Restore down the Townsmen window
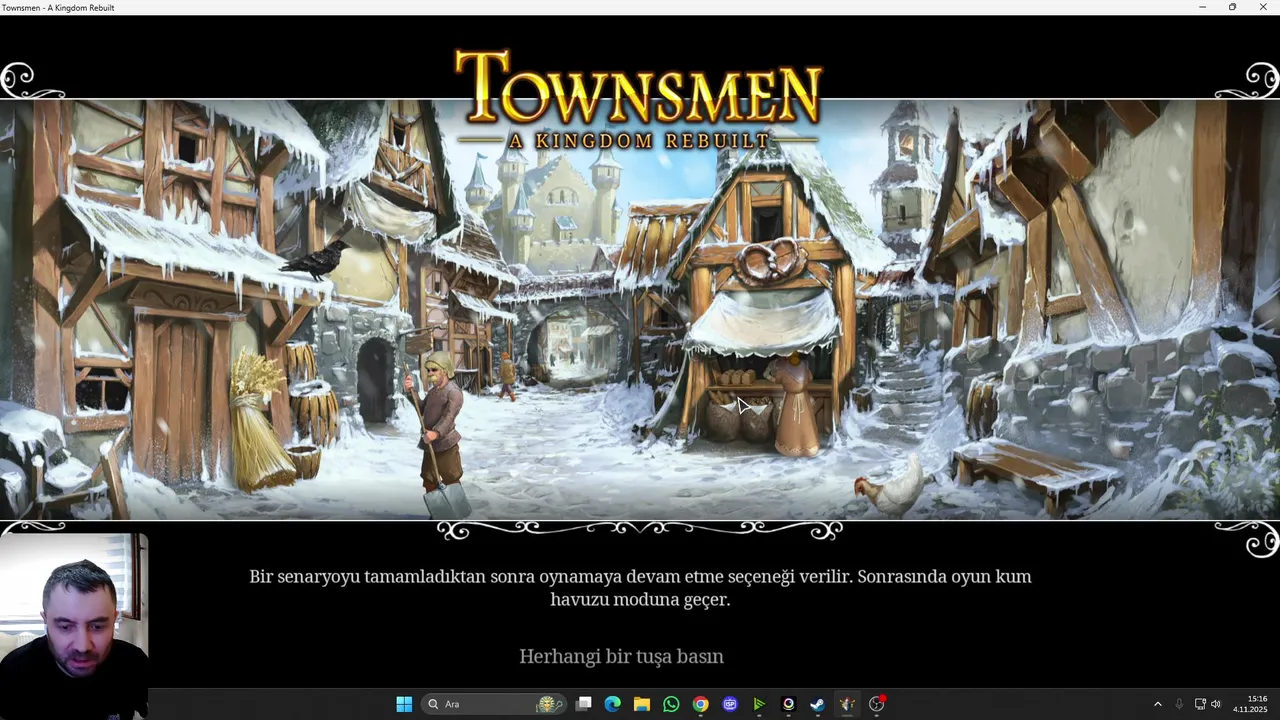 pyautogui.click(x=1232, y=7)
